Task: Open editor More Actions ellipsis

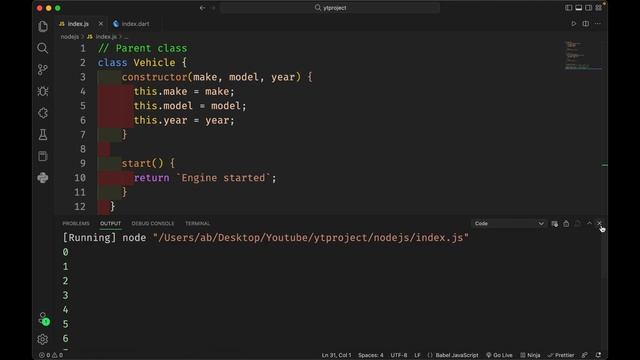Action: click(x=598, y=24)
